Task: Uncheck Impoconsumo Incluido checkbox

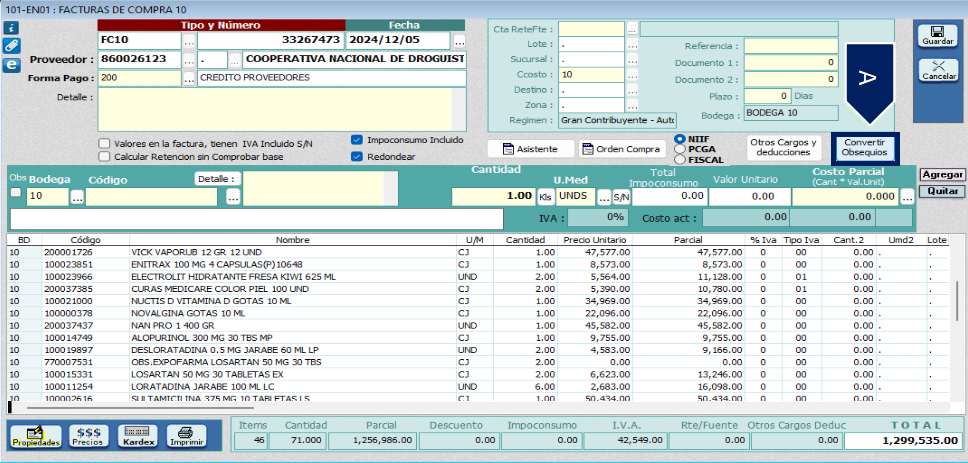Action: pyautogui.click(x=356, y=140)
